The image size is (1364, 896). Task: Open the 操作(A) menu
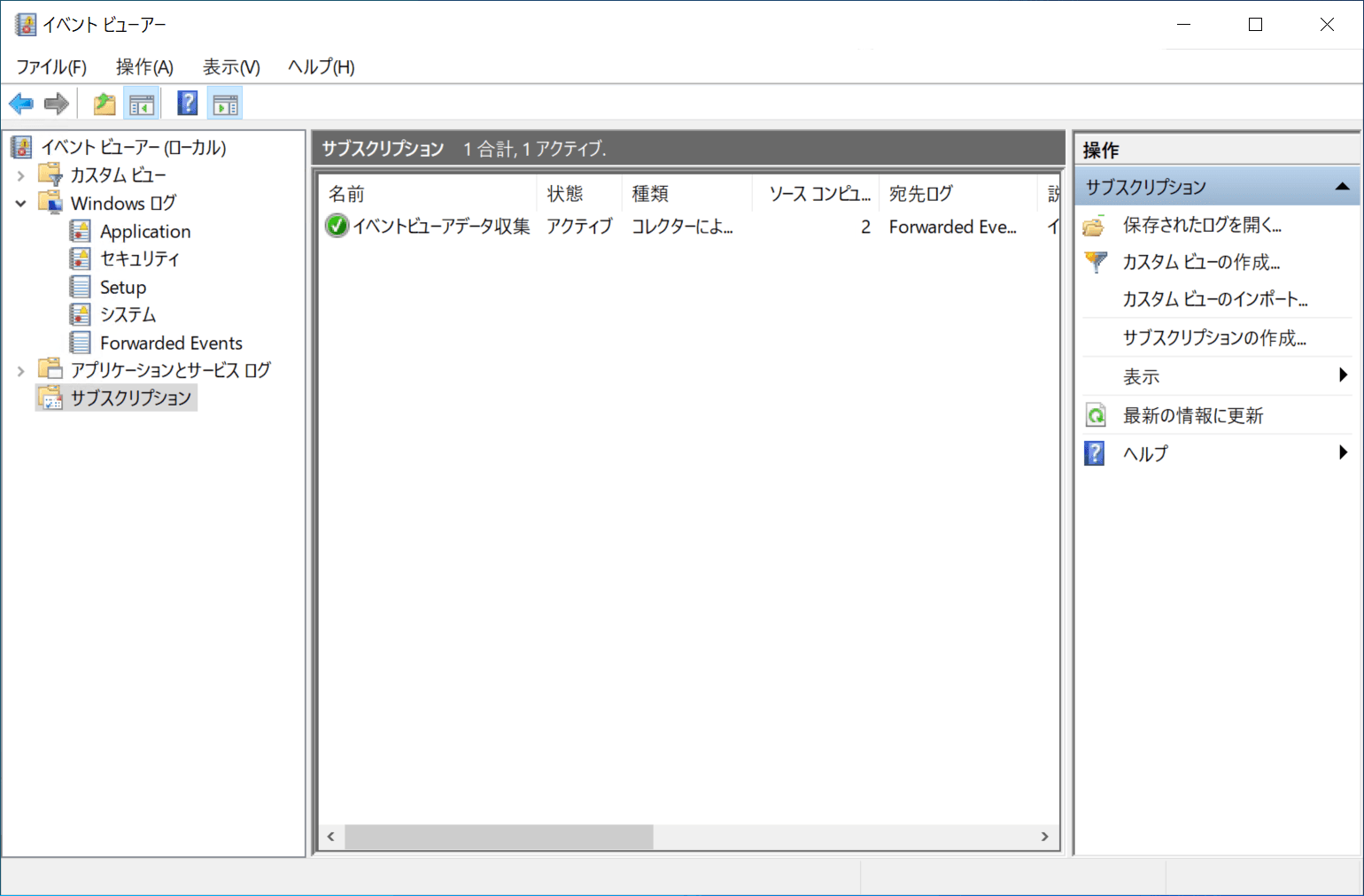tap(144, 67)
